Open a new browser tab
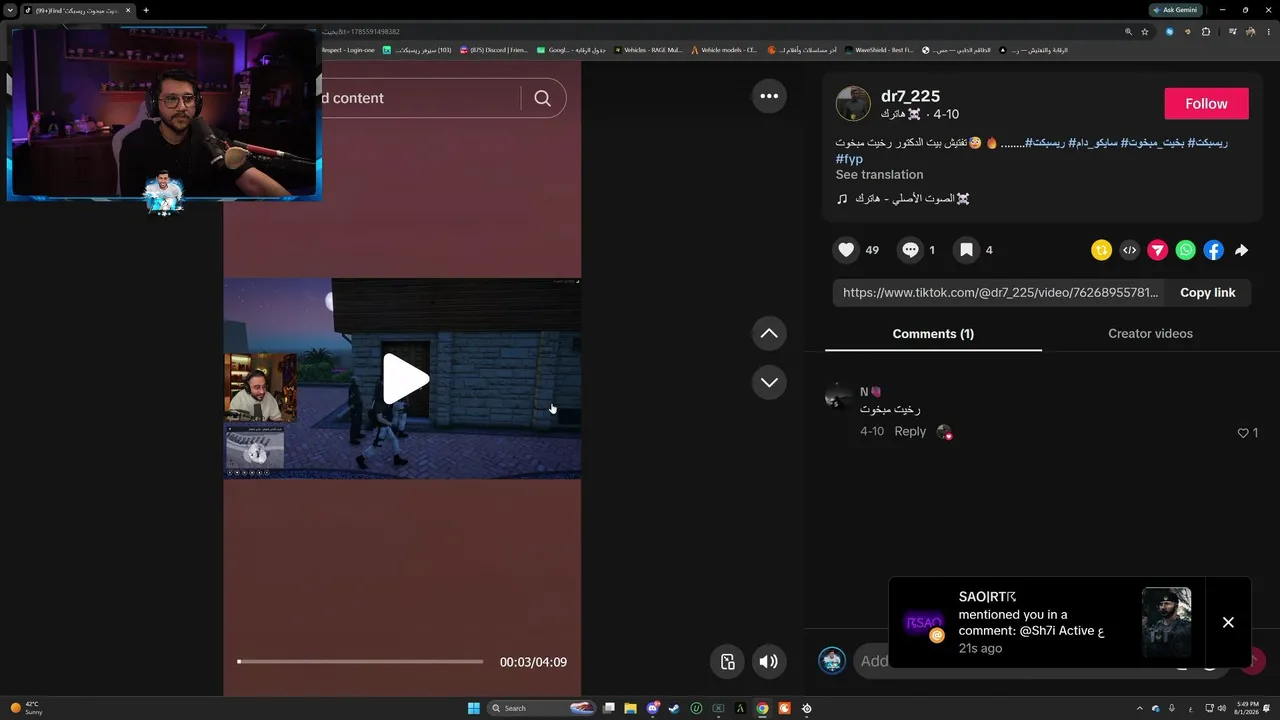 tap(146, 10)
